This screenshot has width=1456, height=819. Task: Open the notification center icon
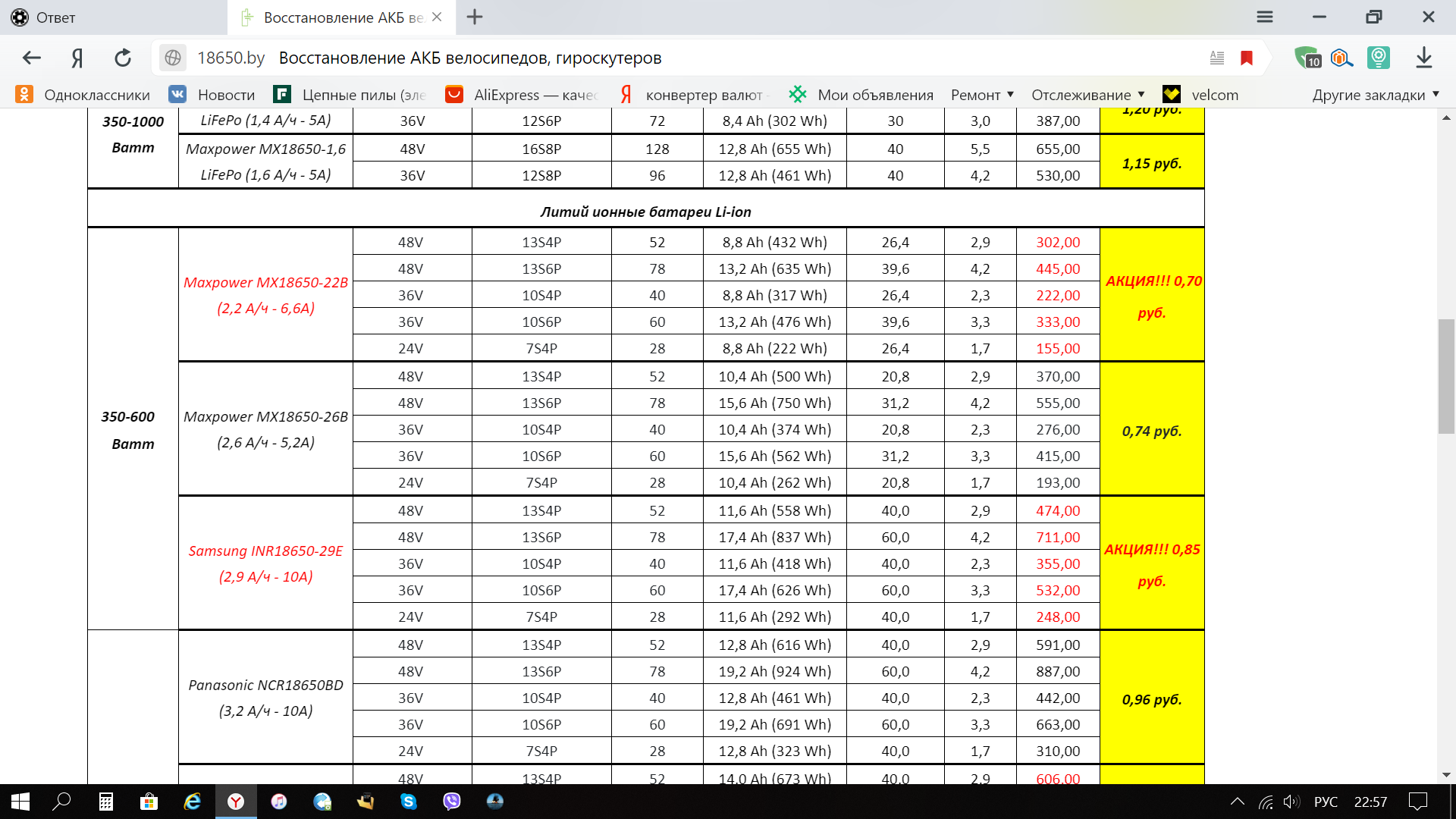(1418, 802)
